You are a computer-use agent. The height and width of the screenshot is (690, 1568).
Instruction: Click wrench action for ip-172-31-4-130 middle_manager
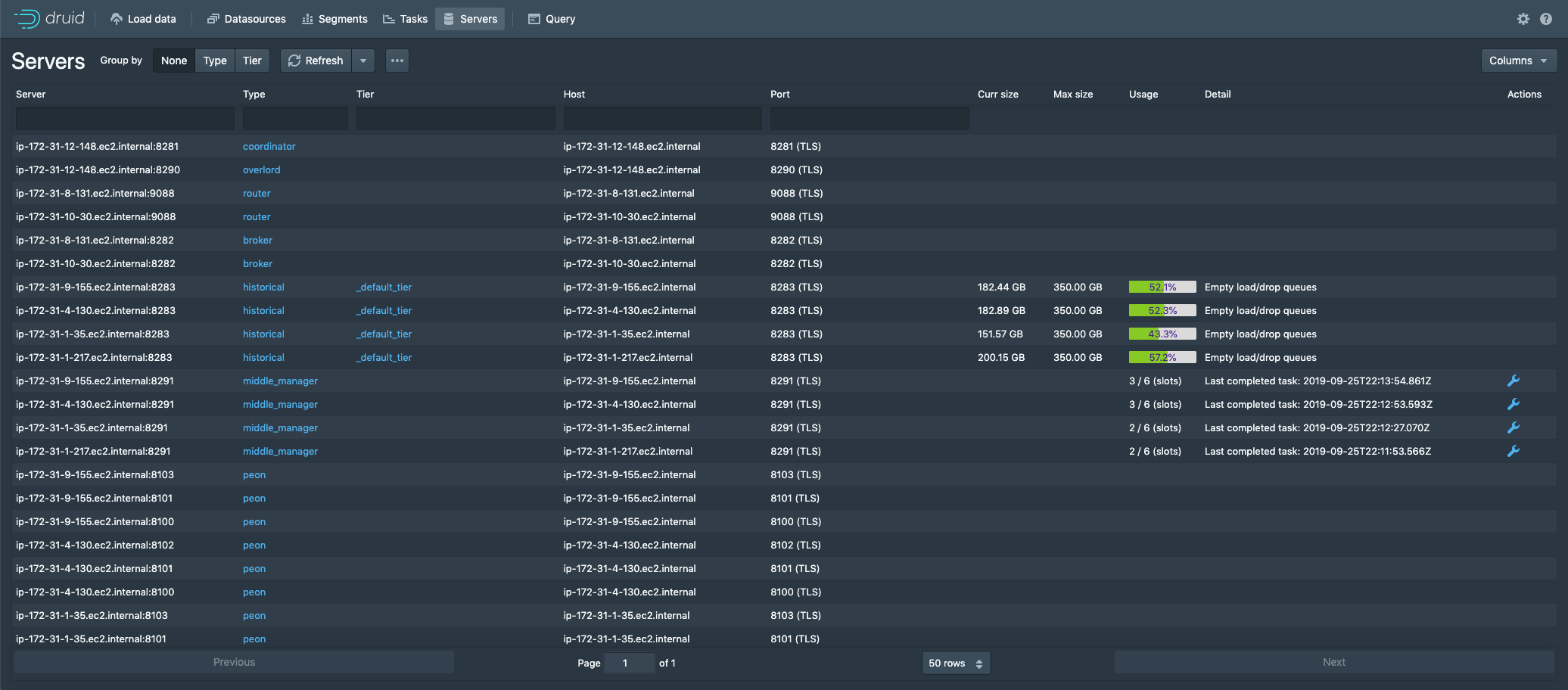pos(1514,404)
